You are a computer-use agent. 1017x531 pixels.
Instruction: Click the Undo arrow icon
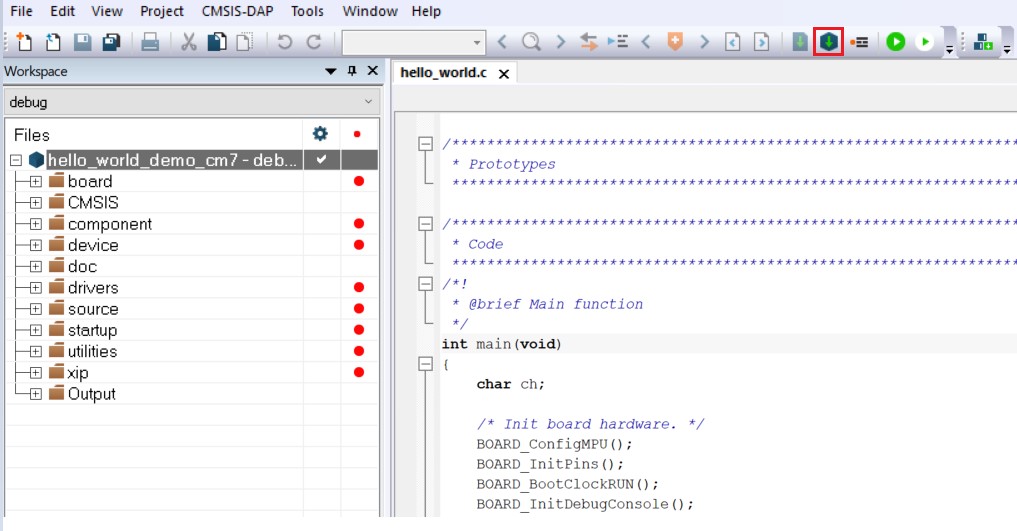click(285, 42)
